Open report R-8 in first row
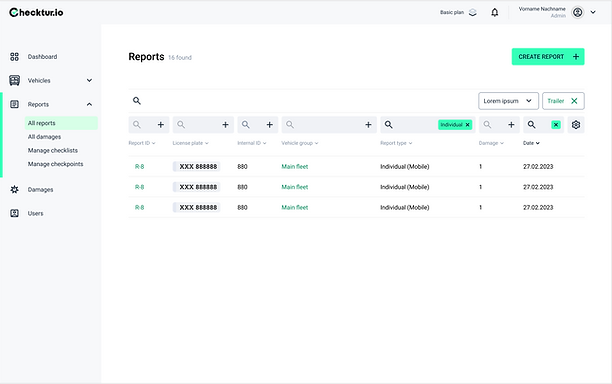Viewport: 612px width, 384px height. point(139,167)
